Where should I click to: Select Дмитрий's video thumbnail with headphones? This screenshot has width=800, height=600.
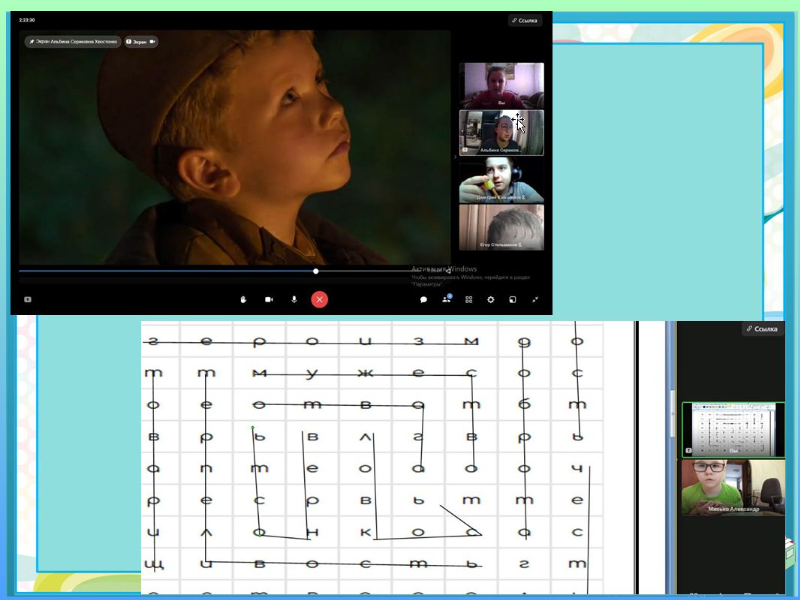[502, 180]
